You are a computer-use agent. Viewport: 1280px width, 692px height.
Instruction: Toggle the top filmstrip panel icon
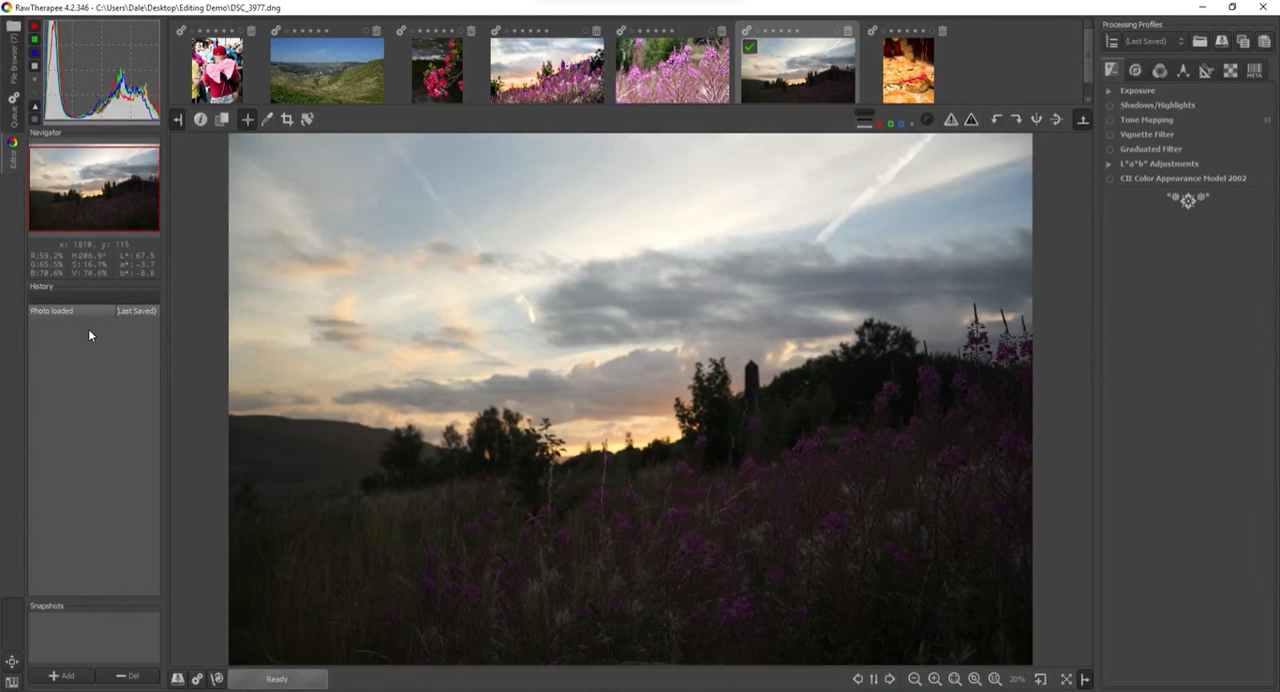pos(1082,120)
